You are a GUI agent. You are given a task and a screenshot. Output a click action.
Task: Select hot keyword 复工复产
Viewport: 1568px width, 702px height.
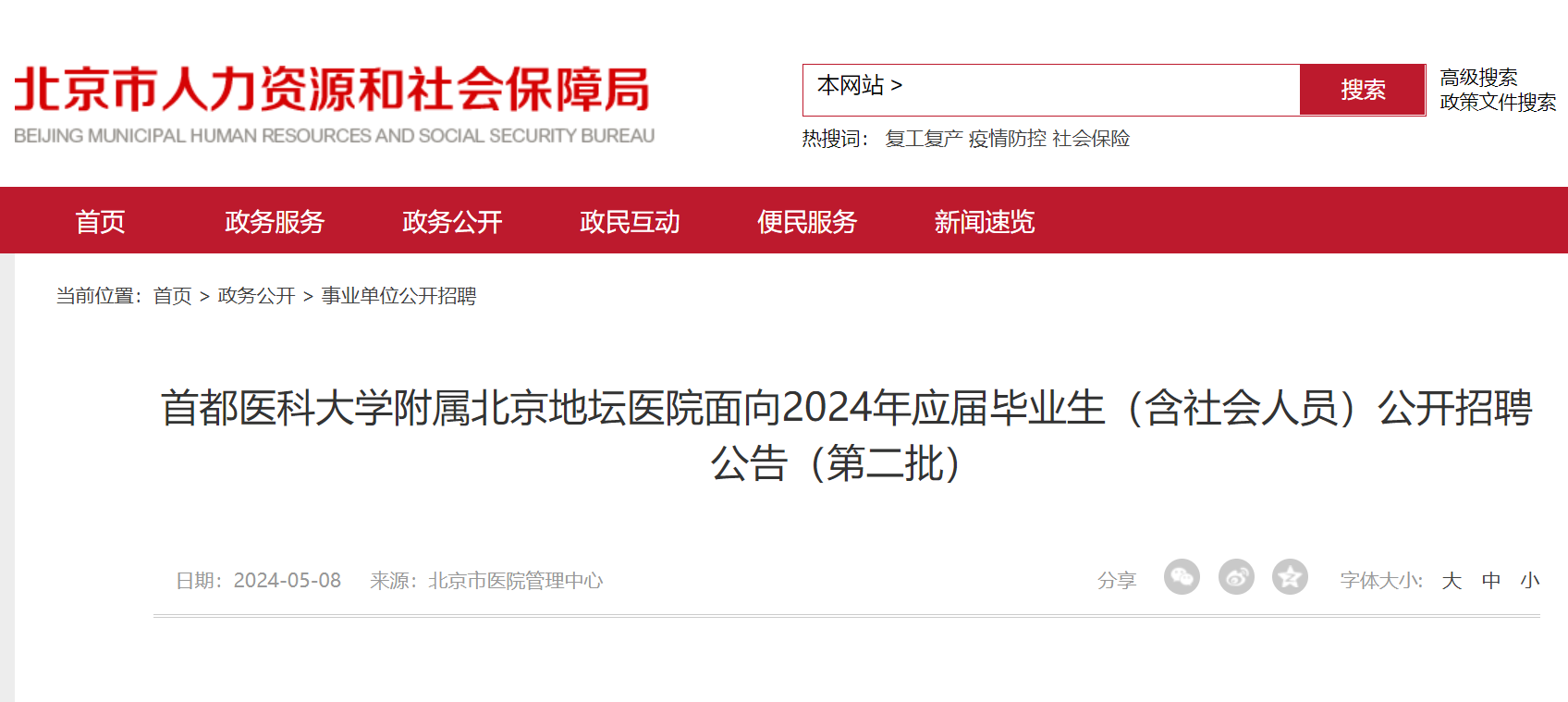924,139
